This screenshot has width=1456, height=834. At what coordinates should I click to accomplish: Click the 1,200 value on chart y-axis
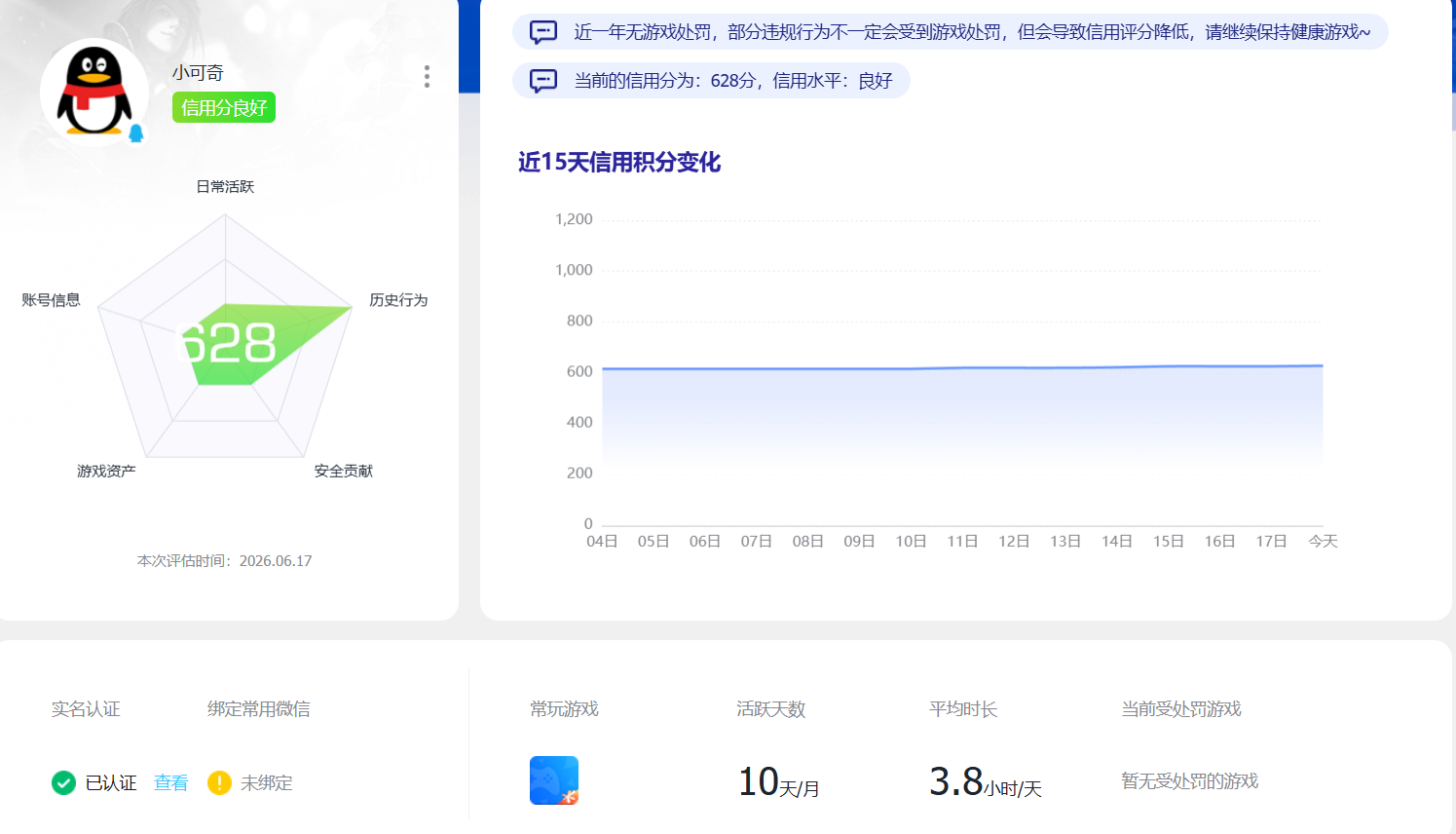pyautogui.click(x=574, y=219)
